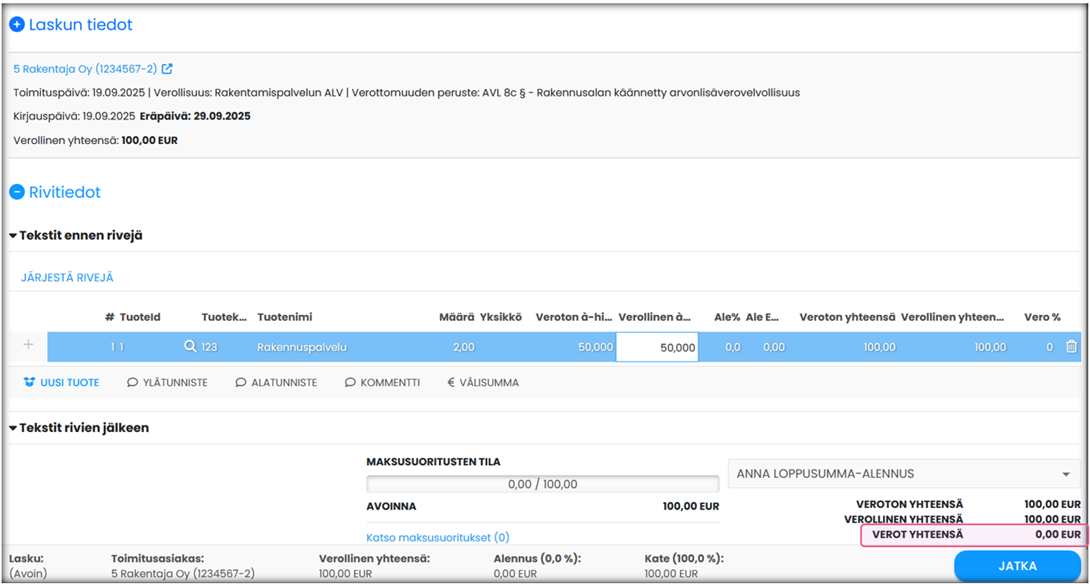Click the payment status progress bar

coord(542,484)
